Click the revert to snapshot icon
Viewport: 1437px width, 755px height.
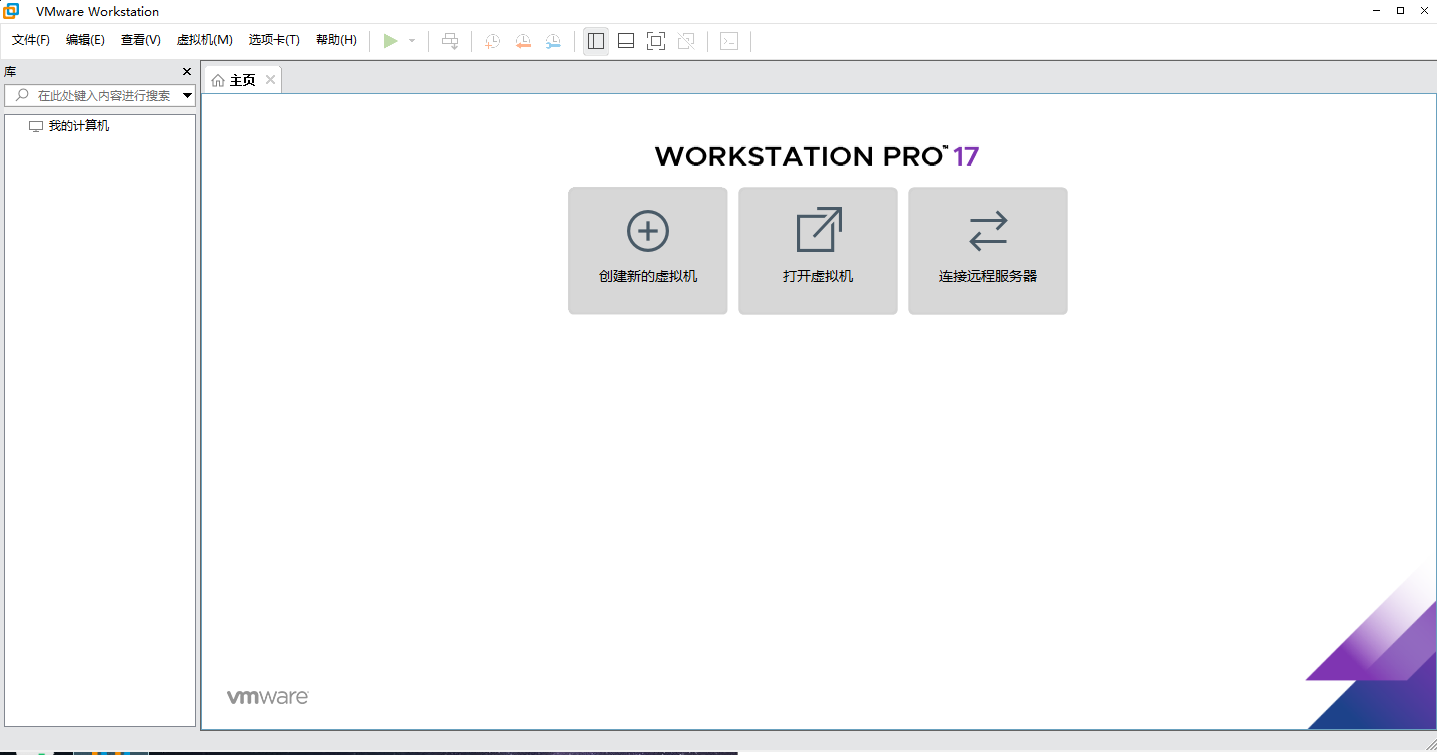coord(523,41)
